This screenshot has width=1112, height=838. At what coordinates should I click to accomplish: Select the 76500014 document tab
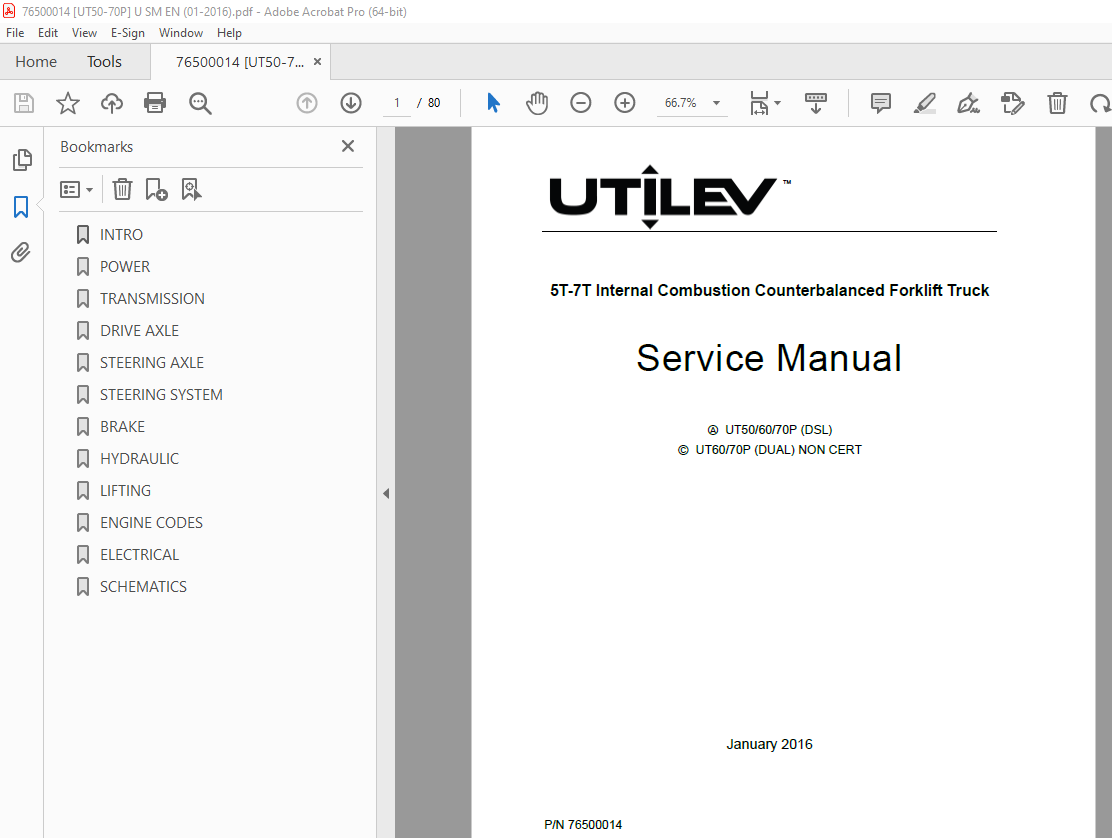pos(240,62)
